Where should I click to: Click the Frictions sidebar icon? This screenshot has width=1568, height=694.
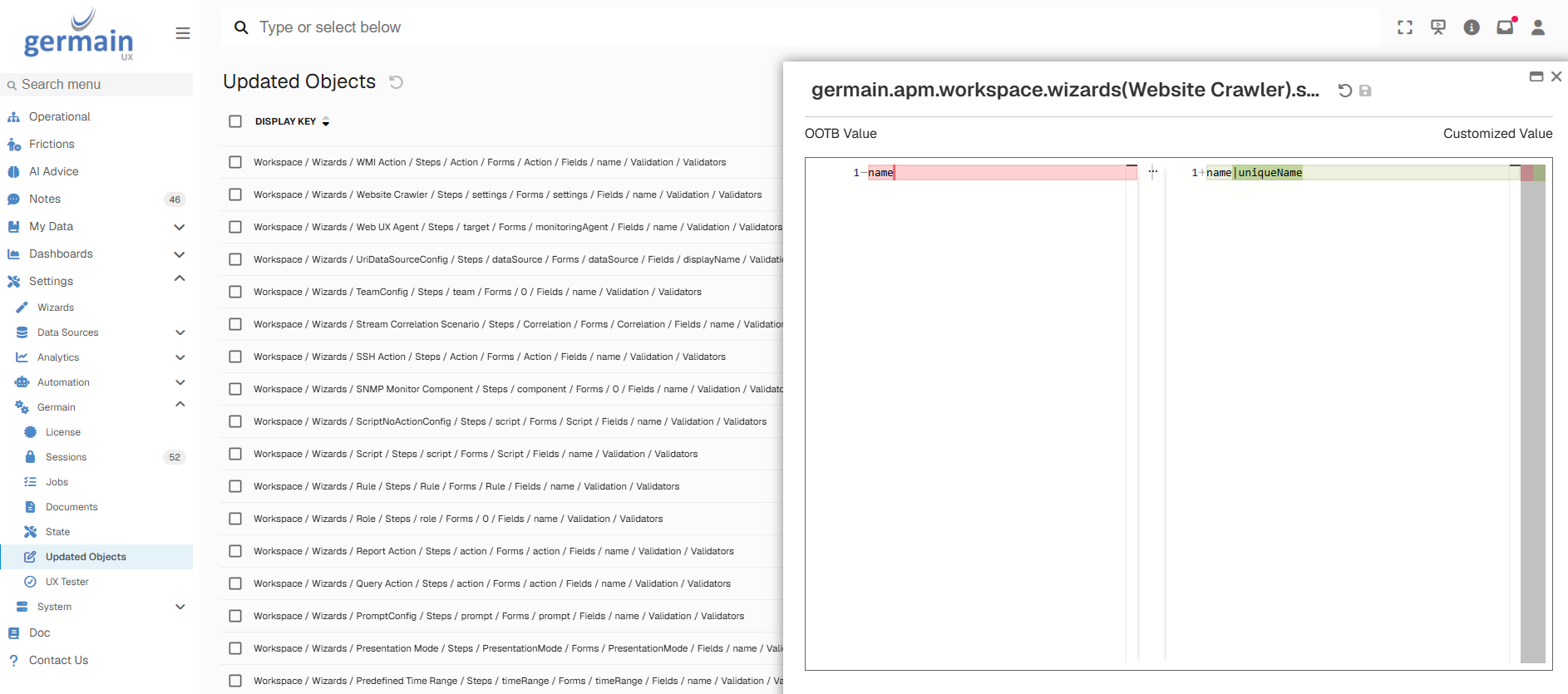(13, 145)
